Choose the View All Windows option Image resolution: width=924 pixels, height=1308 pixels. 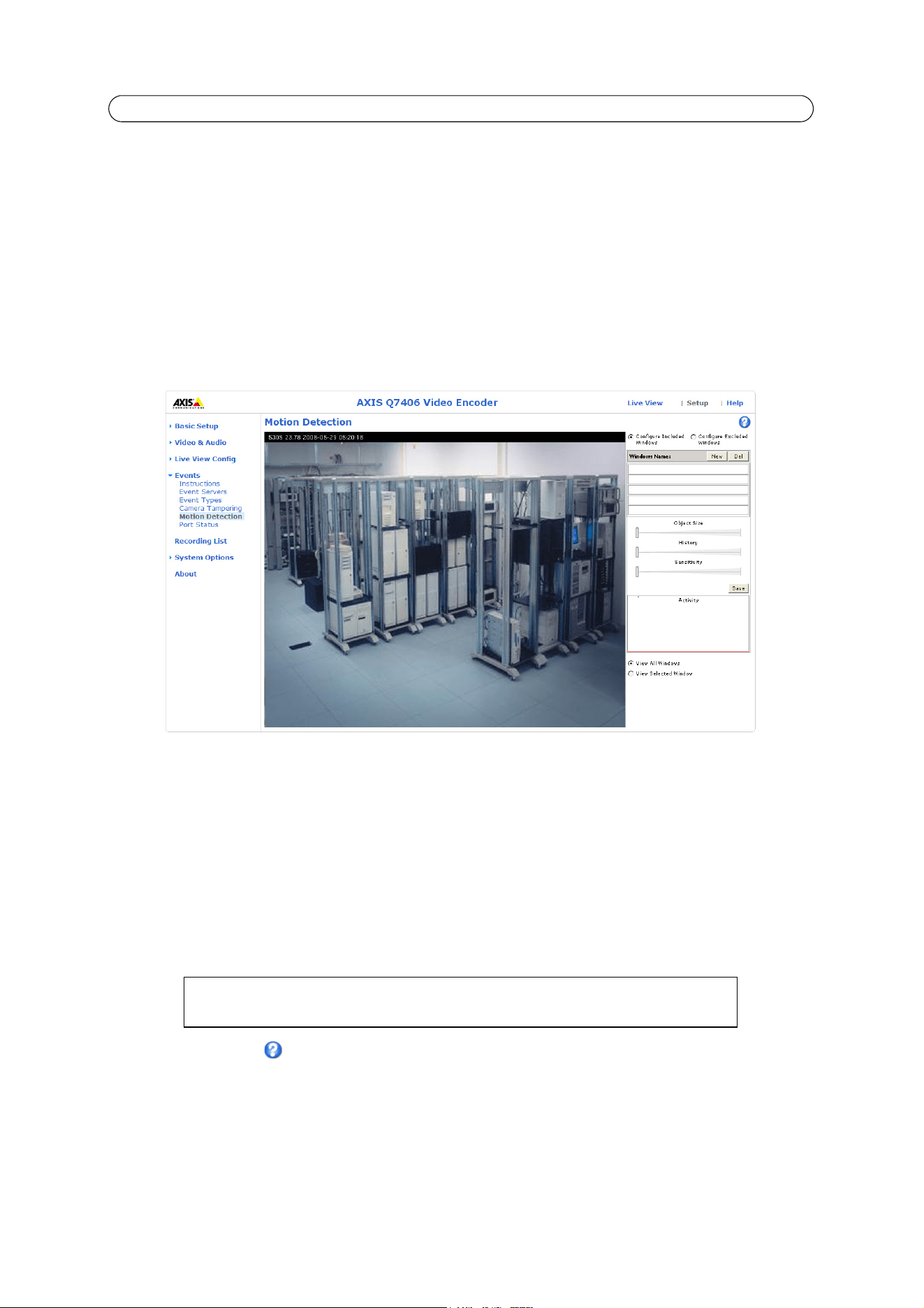point(631,663)
